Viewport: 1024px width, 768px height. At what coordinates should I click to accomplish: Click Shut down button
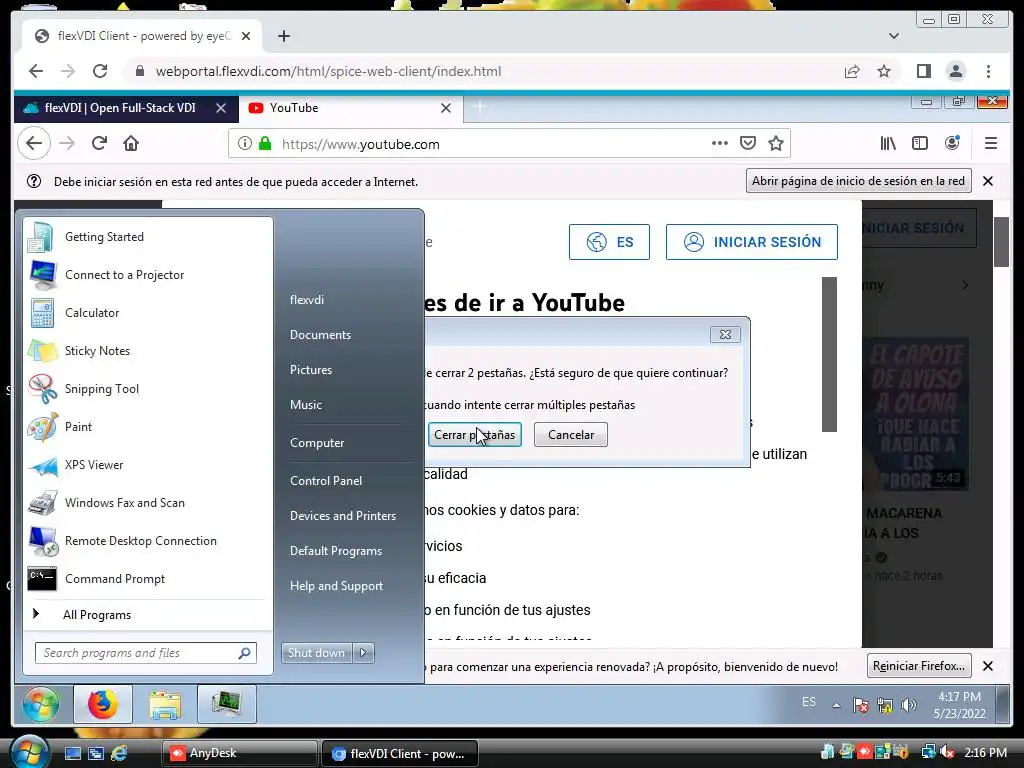[317, 652]
